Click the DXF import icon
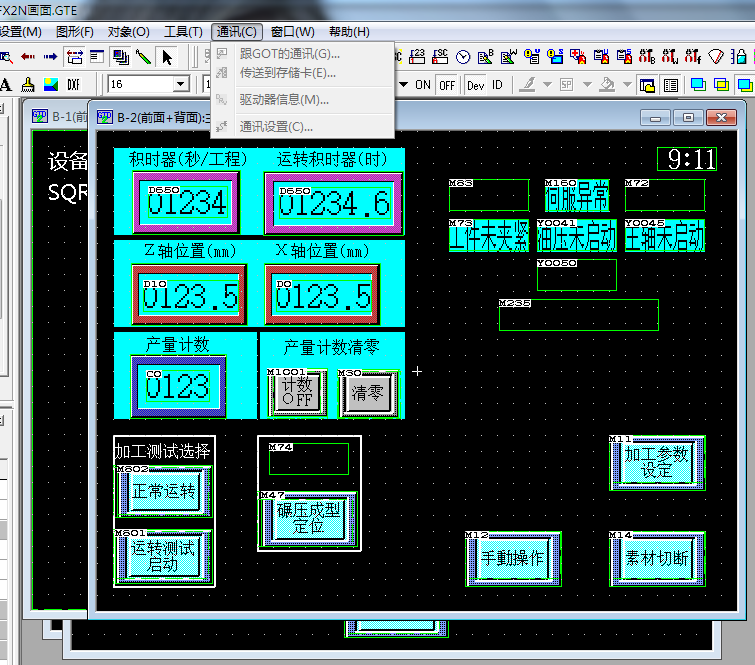The width and height of the screenshot is (755, 665). (x=74, y=84)
